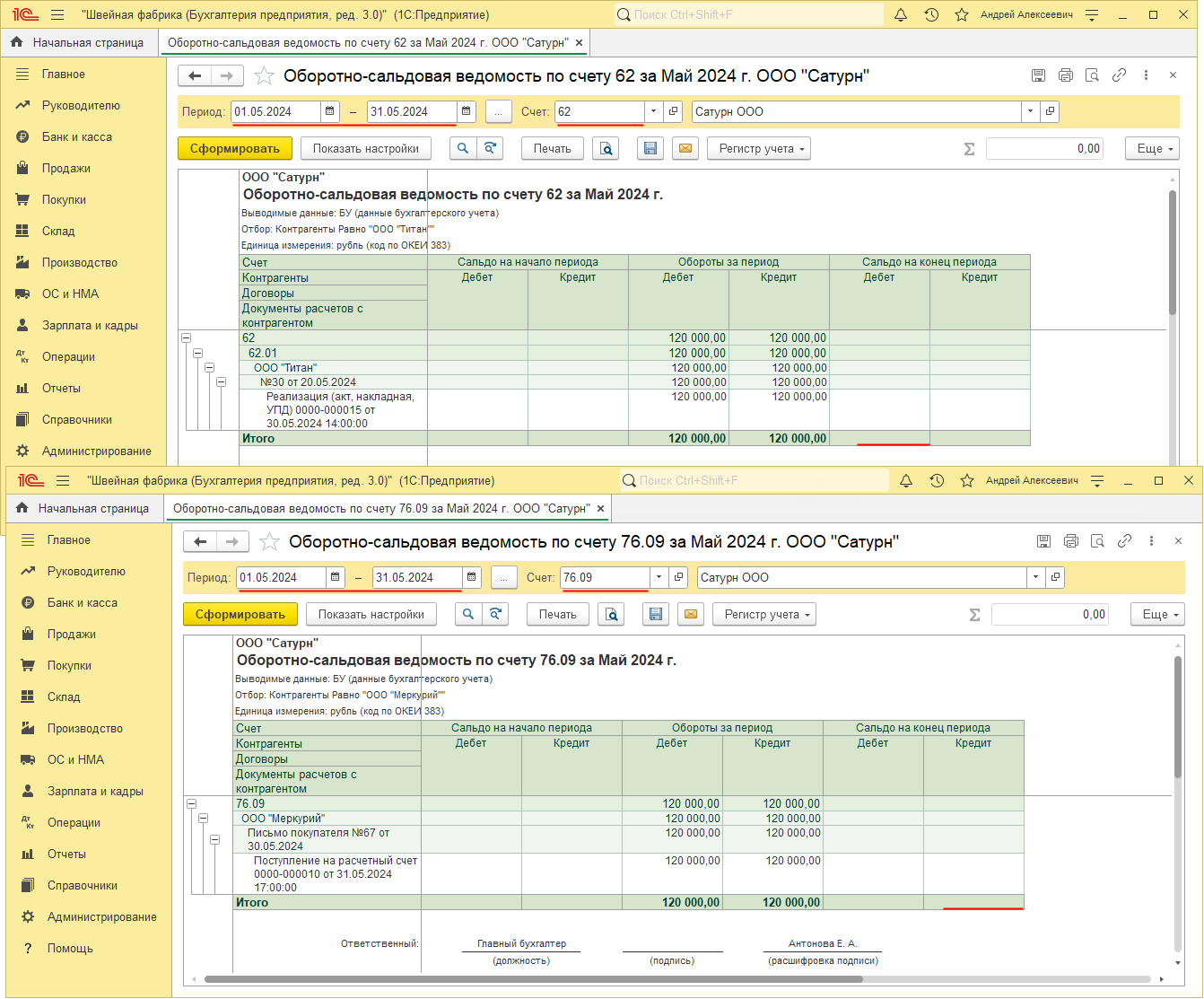Click the copy link icon in the account 76.09 report header
This screenshot has width=1204, height=999.
tap(1124, 541)
